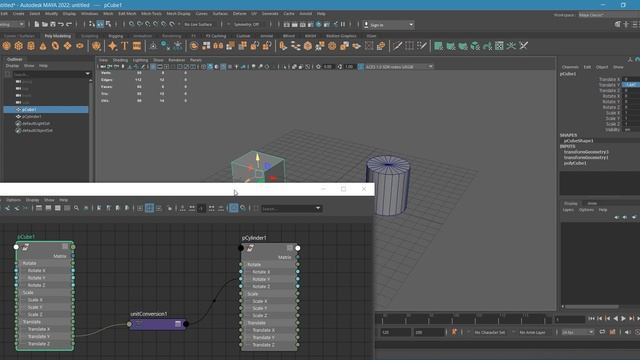Open the Multi-Cut tool in the shelf
The width and height of the screenshot is (640, 360).
(x=398, y=46)
